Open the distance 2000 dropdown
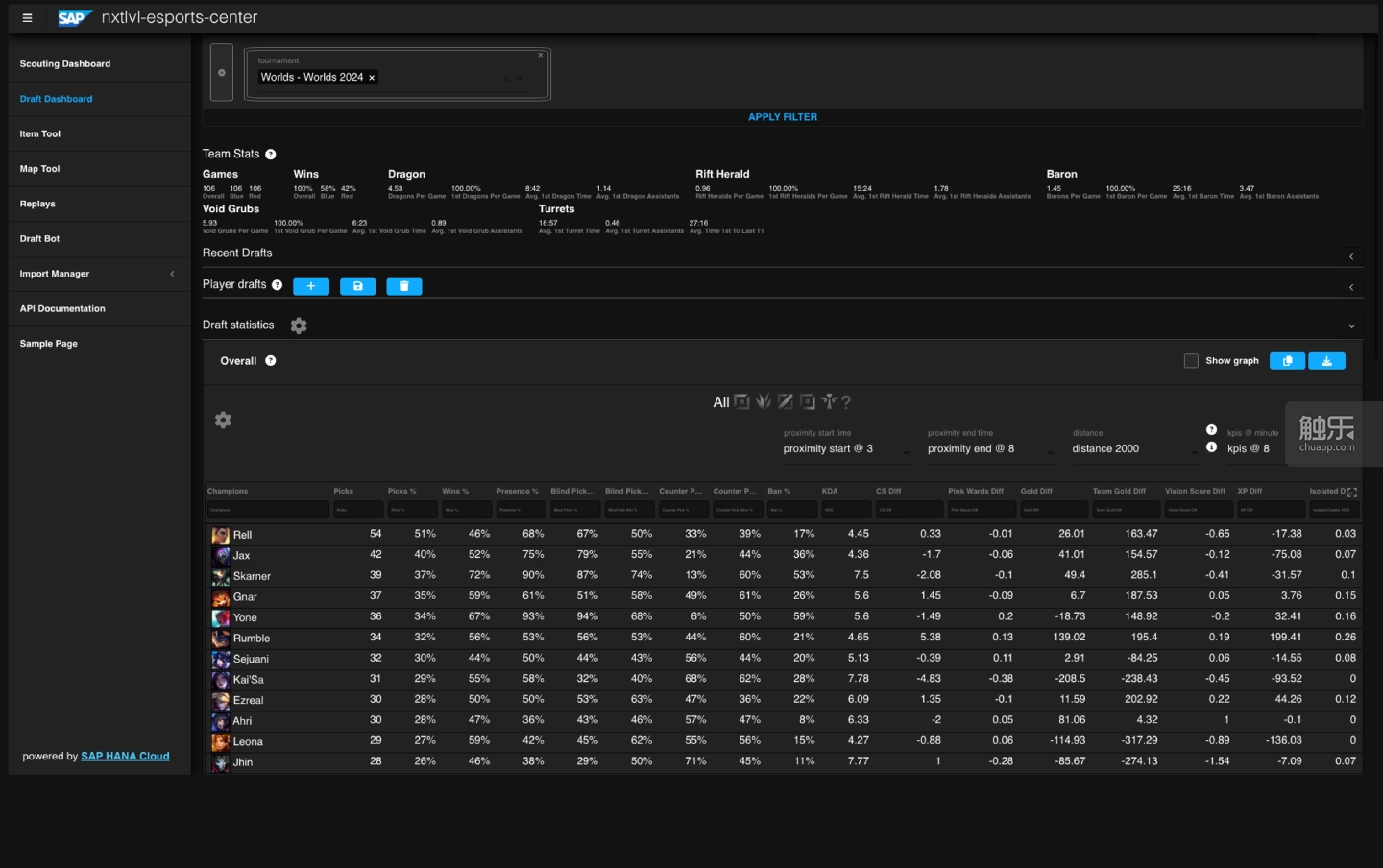1383x868 pixels. (1133, 449)
